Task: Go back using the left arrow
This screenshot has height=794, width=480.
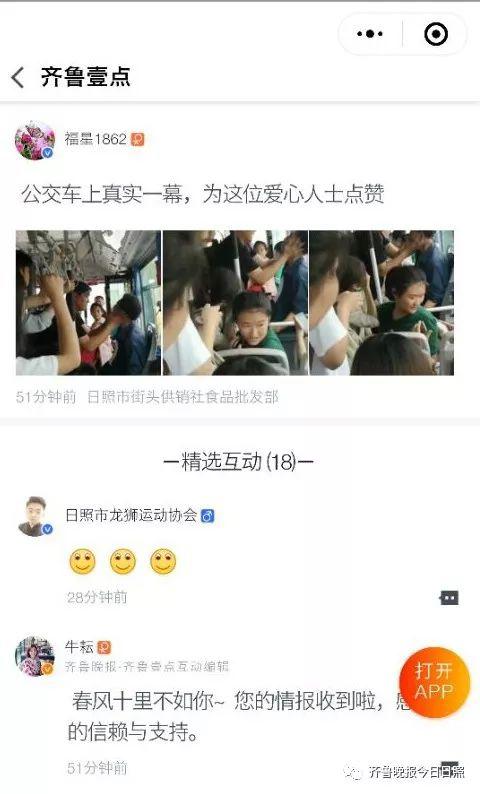Action: coord(18,77)
